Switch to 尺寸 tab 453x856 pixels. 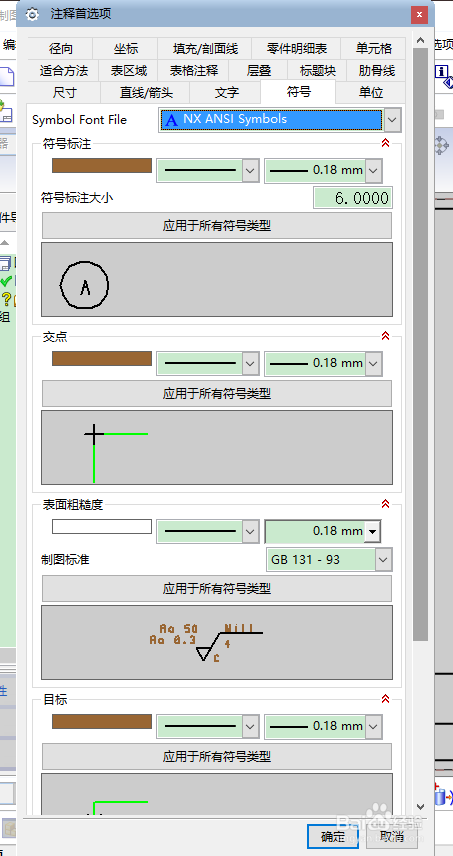pos(64,92)
